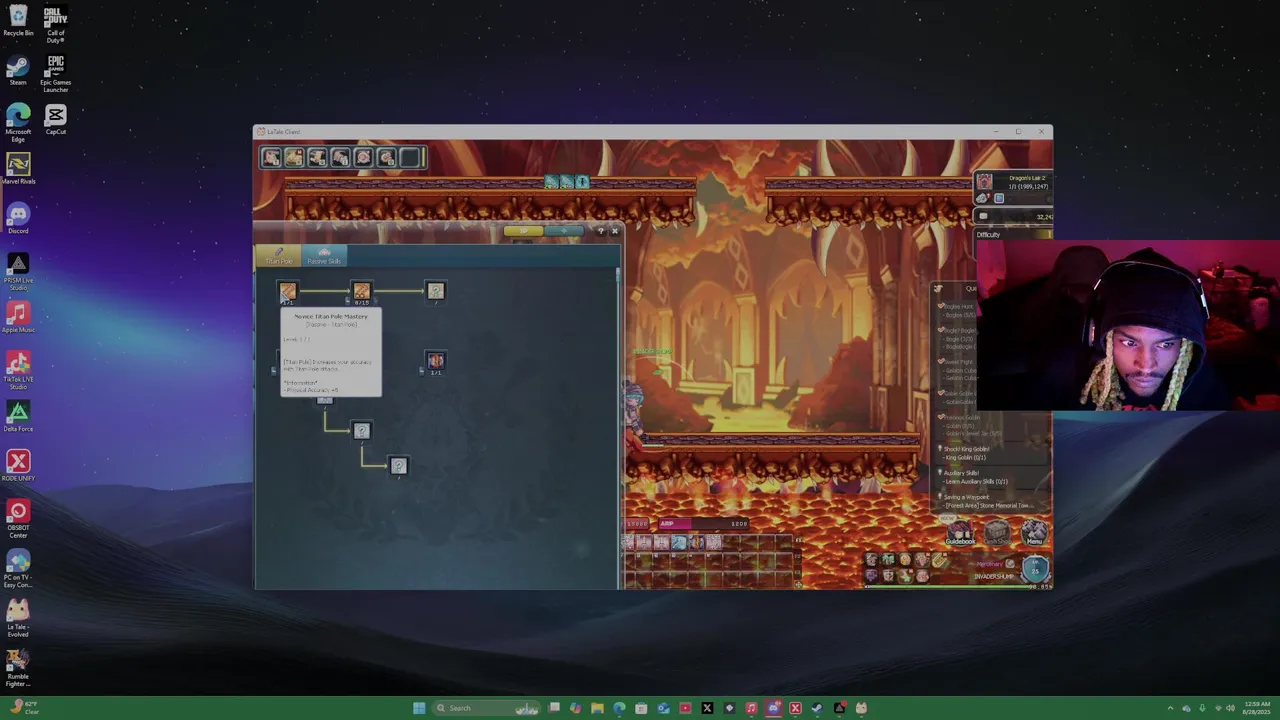Click second buff icon in LaTale top bar

click(294, 157)
